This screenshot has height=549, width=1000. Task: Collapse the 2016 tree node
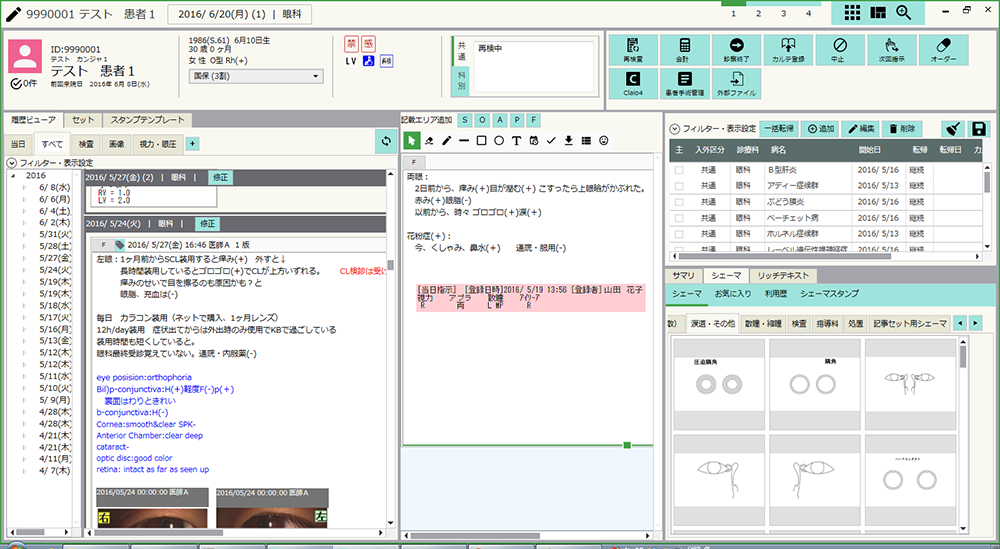[x=13, y=175]
